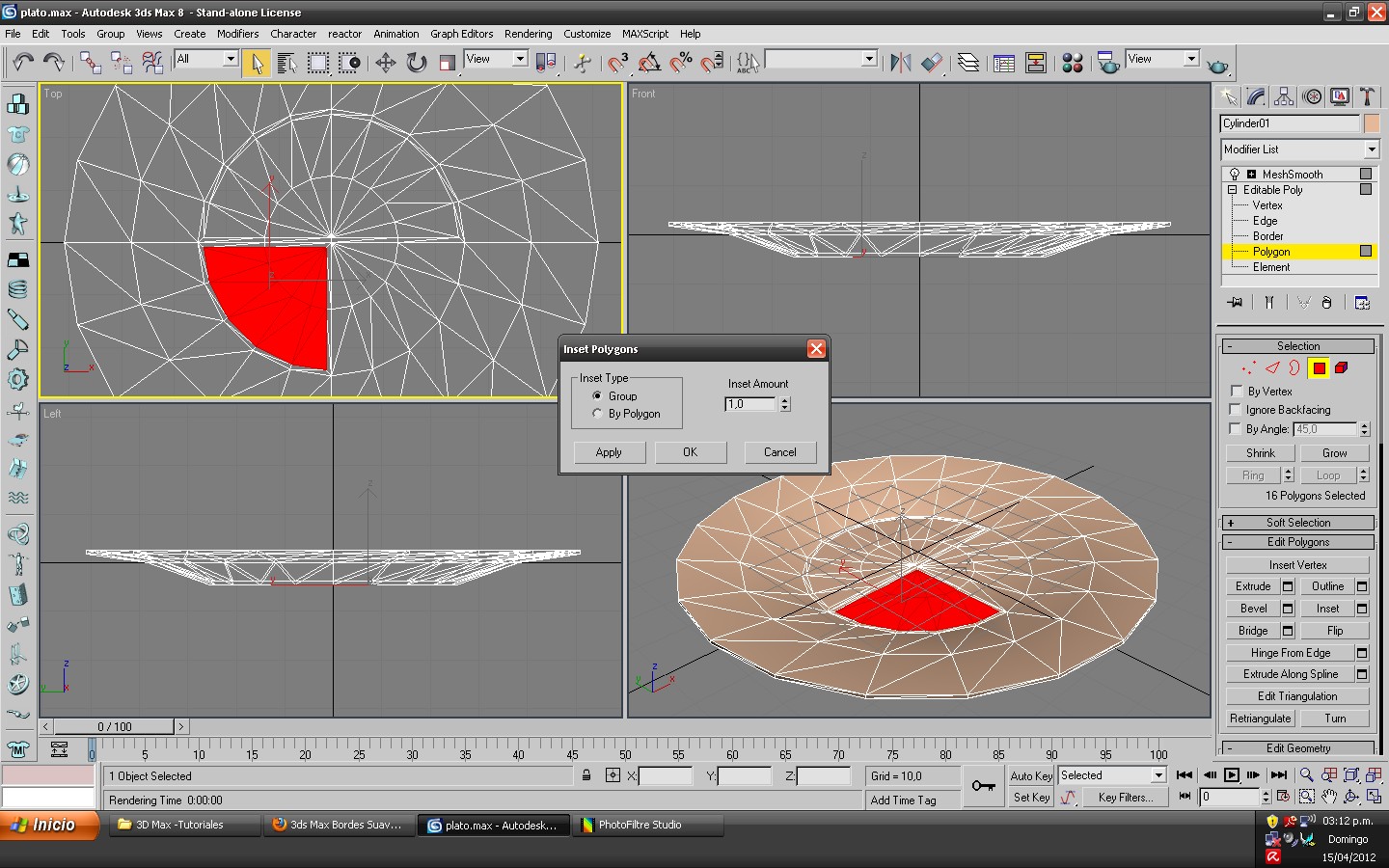Click the Grow selection button
The image size is (1389, 868).
pyautogui.click(x=1335, y=453)
